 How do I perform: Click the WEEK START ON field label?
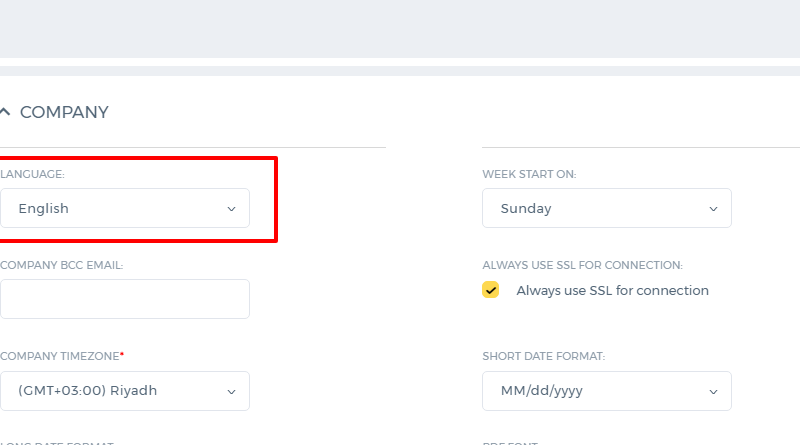point(529,174)
